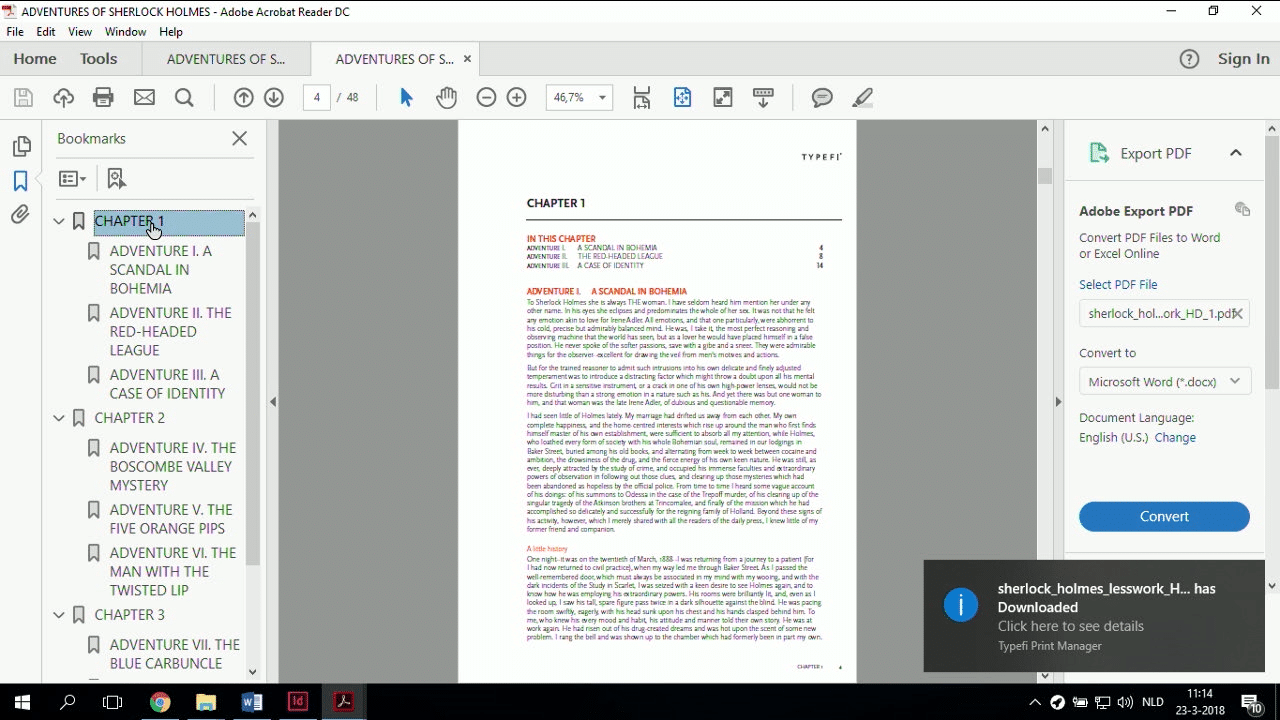Screen dimensions: 1280x720
Task: Select ADVENTURE VI. THE MAN WITH THE TWISTED LIP
Action: [x=173, y=572]
